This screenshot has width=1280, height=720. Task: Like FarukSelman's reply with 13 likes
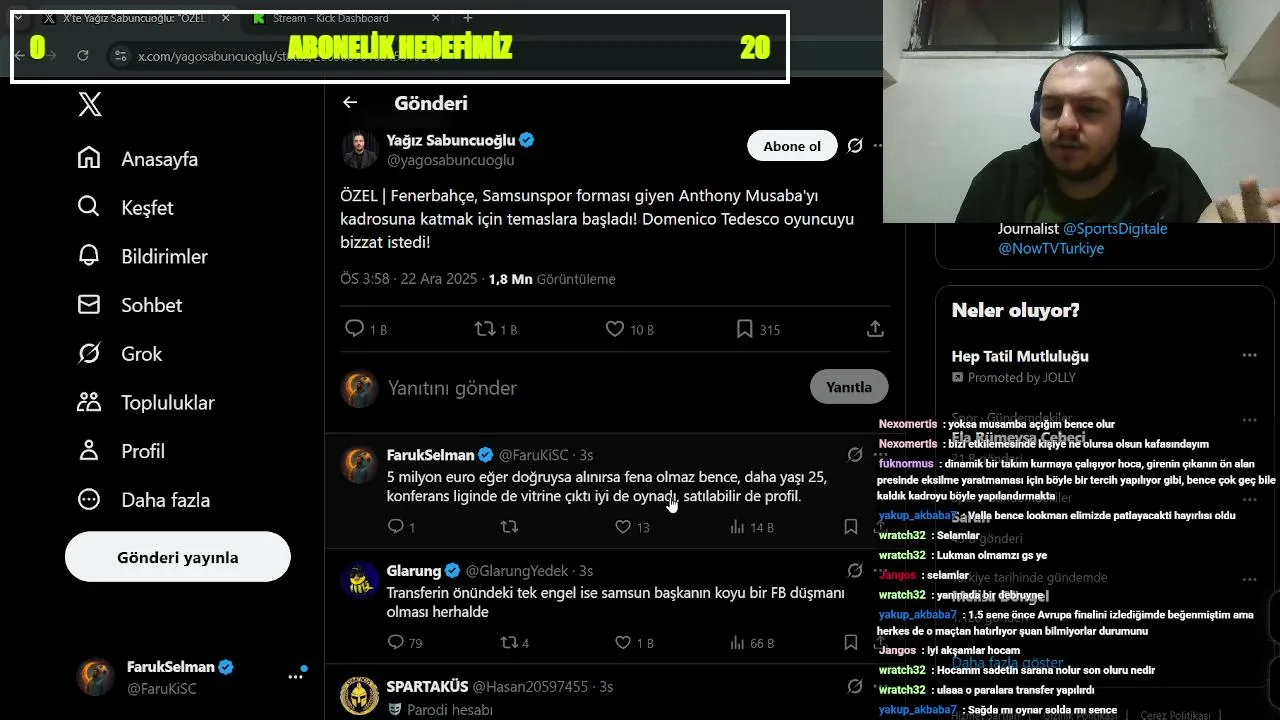633,527
